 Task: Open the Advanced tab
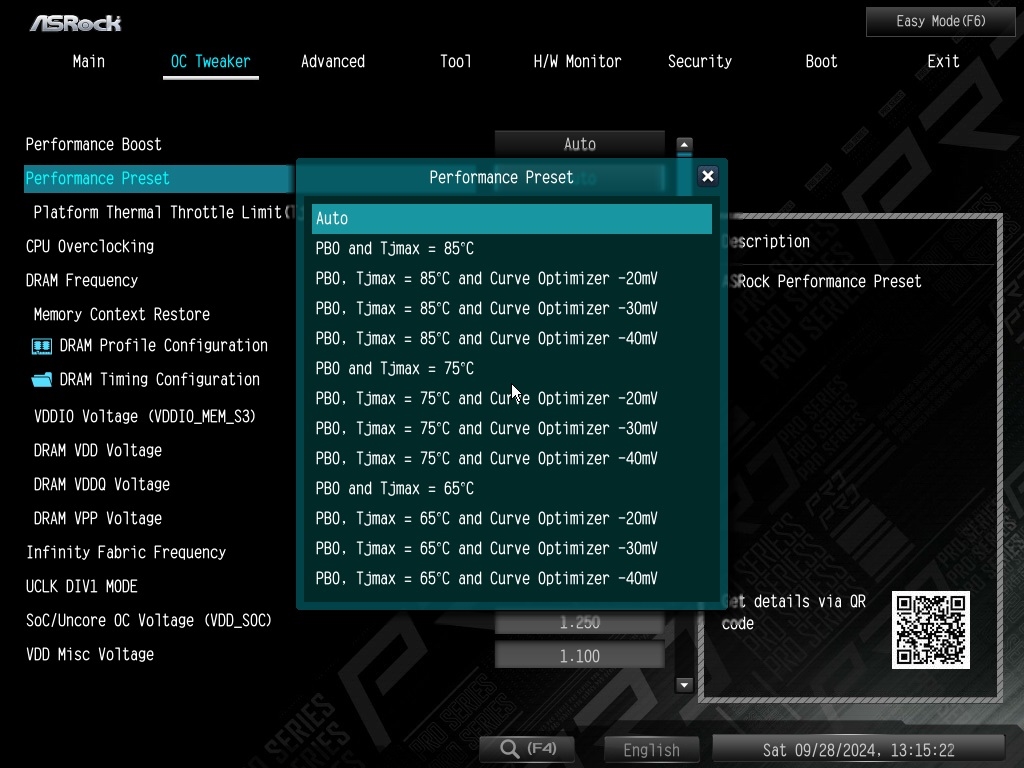pyautogui.click(x=333, y=61)
